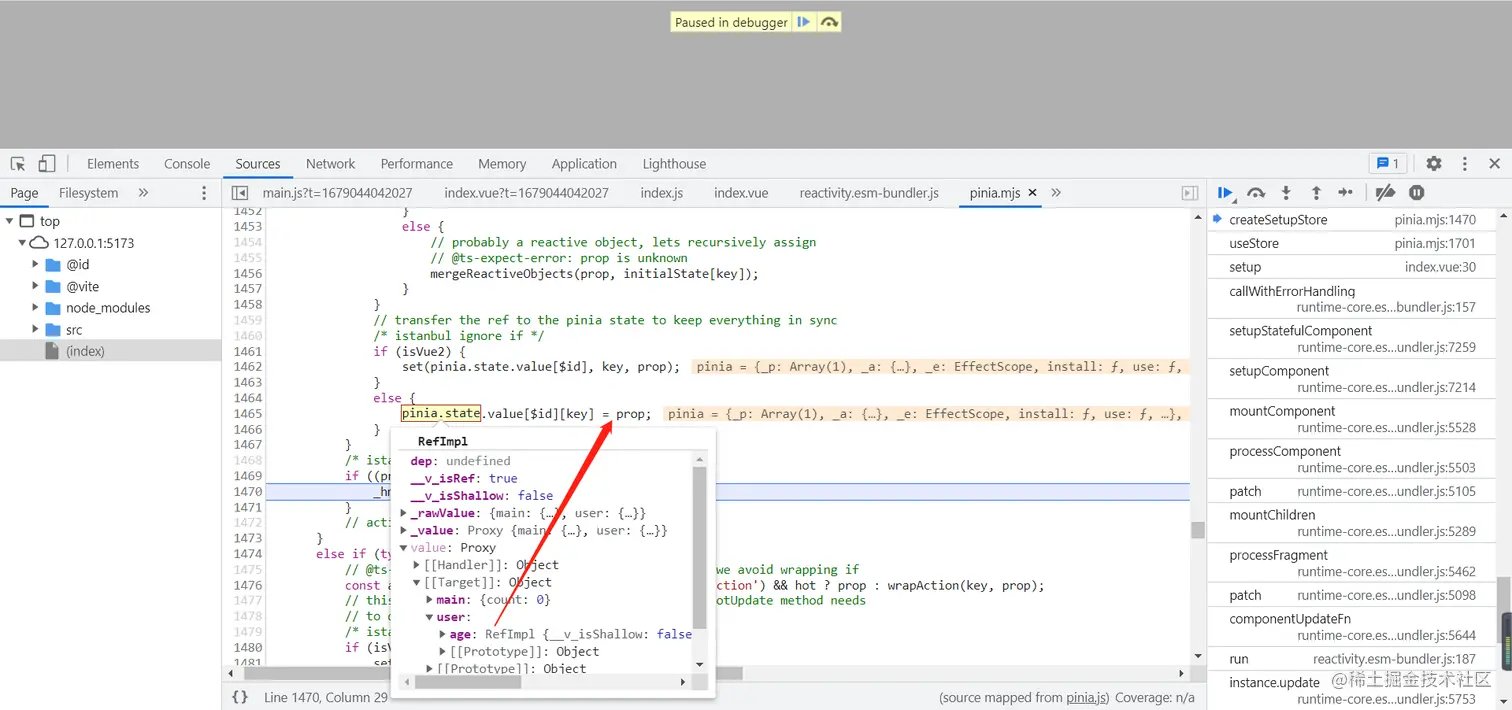Open DevTools settings gear
The width and height of the screenshot is (1512, 710).
[x=1434, y=163]
